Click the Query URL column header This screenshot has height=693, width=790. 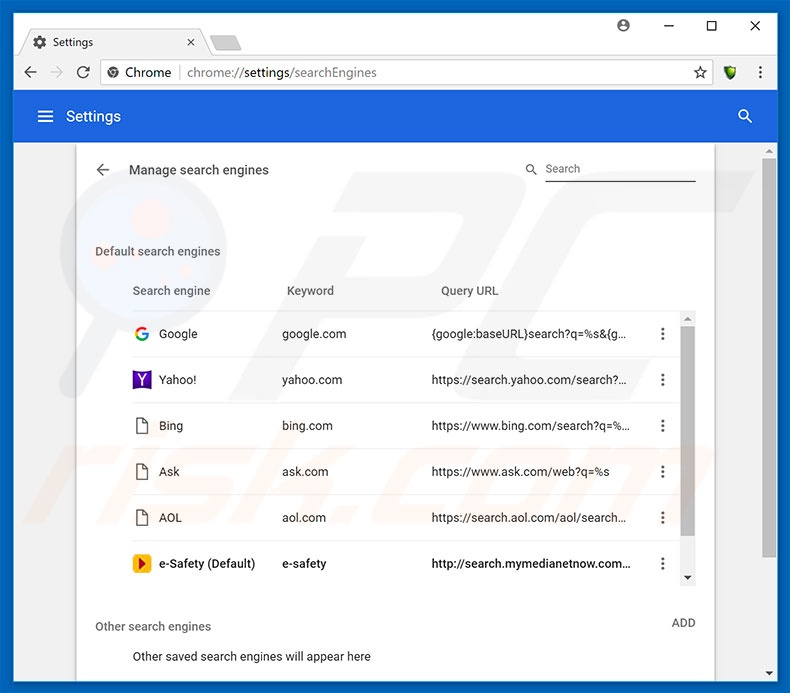[x=469, y=291]
